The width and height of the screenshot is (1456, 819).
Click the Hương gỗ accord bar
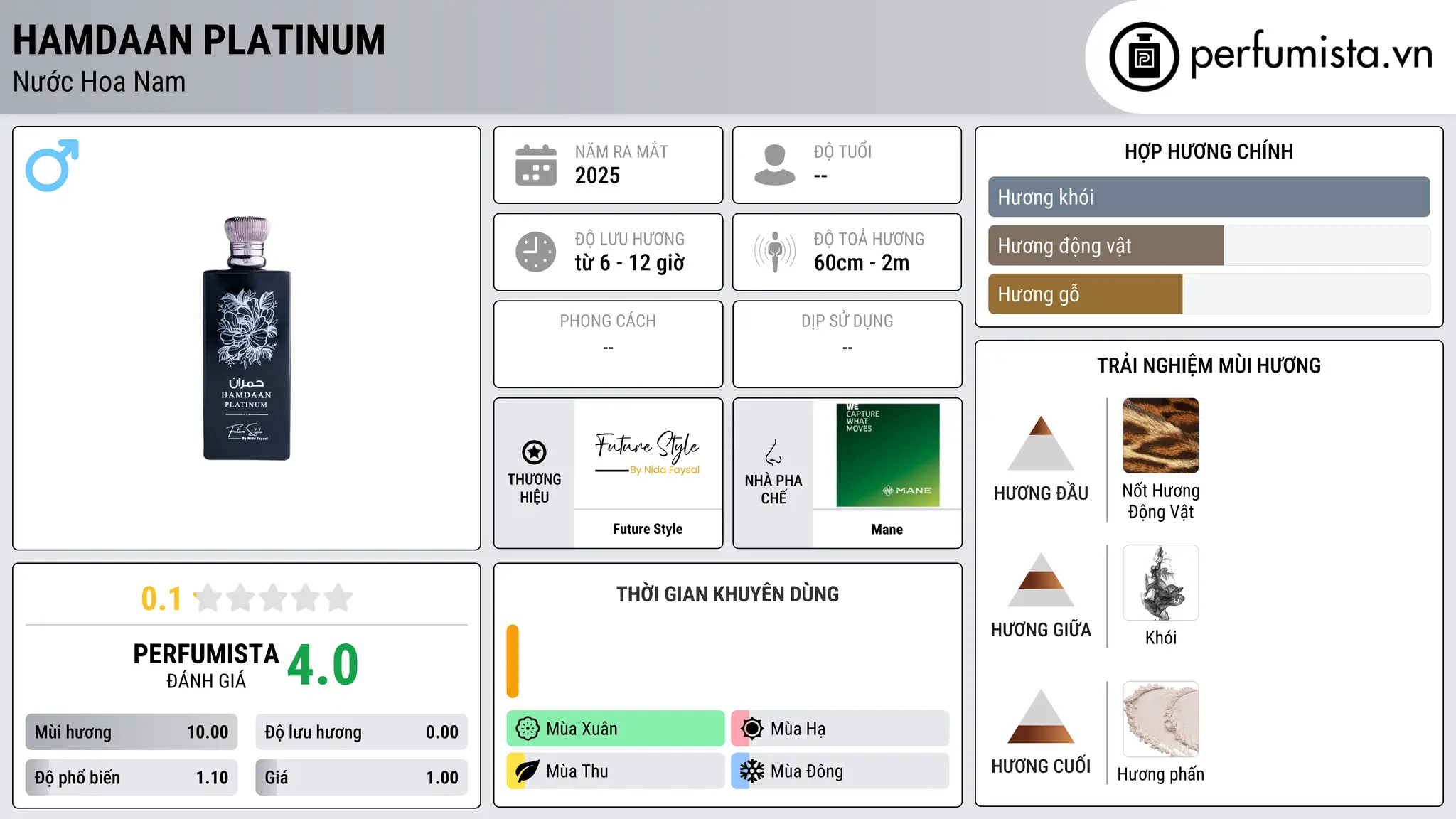(1209, 294)
